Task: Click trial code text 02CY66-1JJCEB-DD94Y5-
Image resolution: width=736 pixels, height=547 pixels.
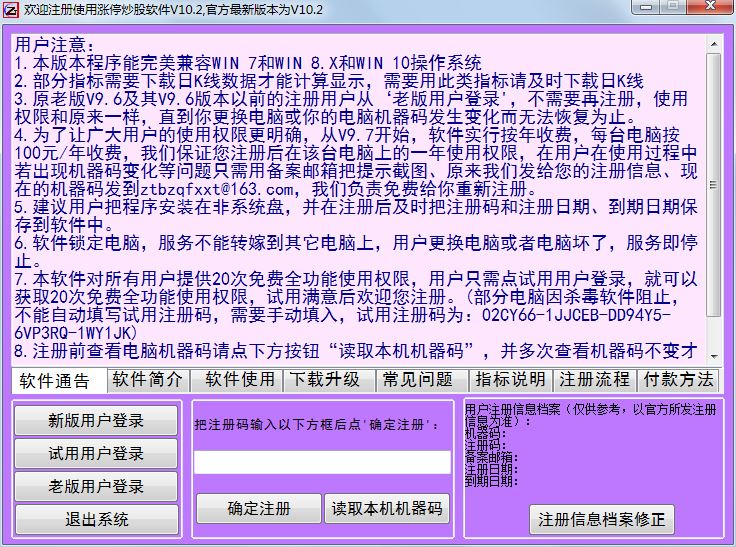Action: click(576, 315)
